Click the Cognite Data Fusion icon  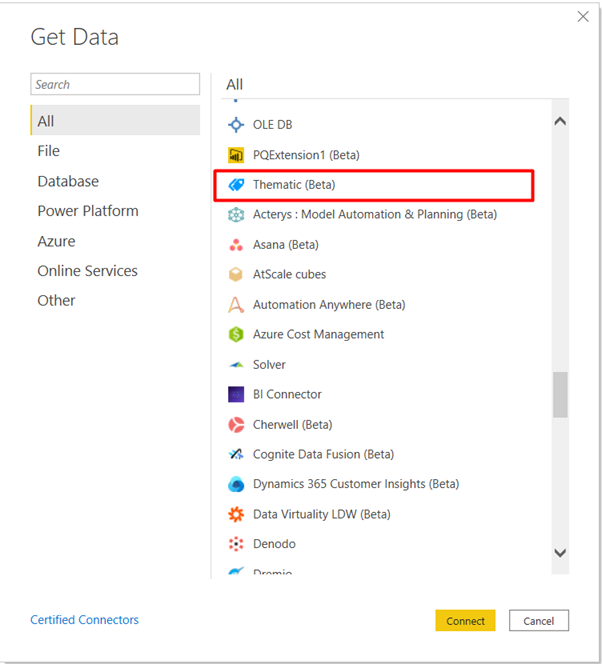pos(236,454)
